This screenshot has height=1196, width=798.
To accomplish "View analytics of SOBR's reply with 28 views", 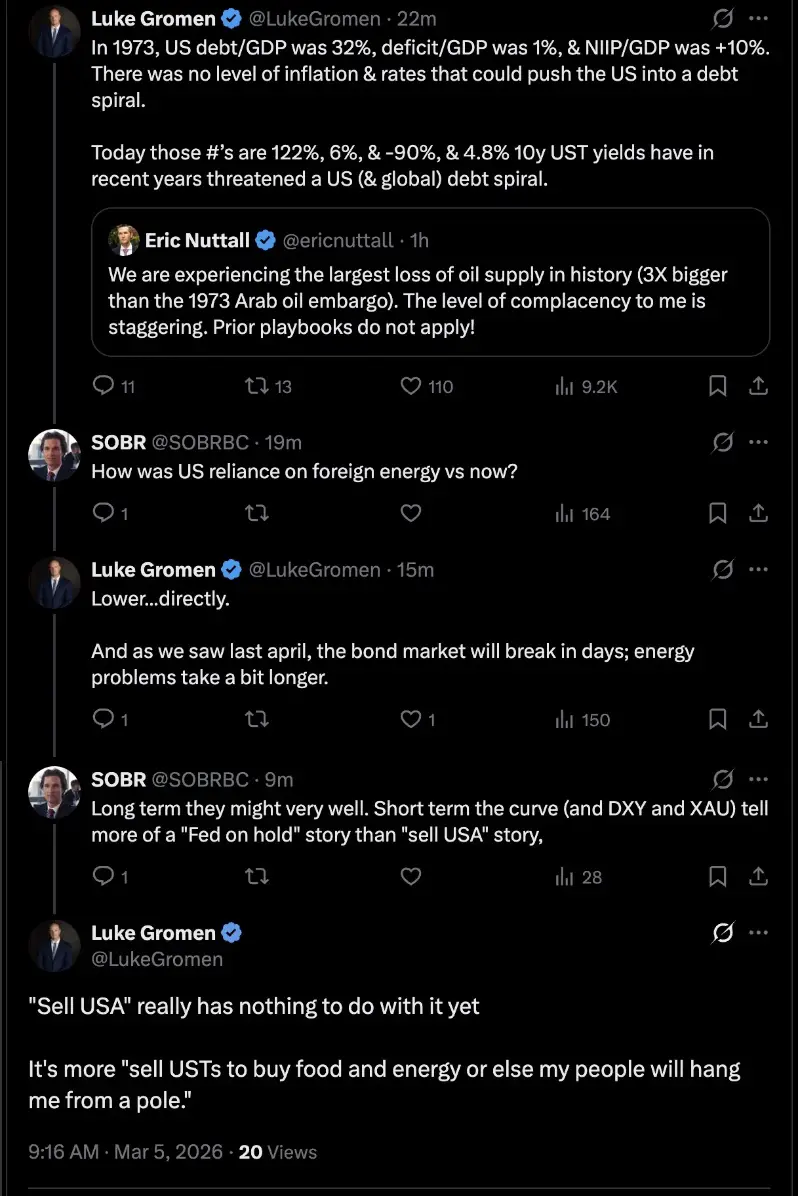I will pyautogui.click(x=564, y=877).
